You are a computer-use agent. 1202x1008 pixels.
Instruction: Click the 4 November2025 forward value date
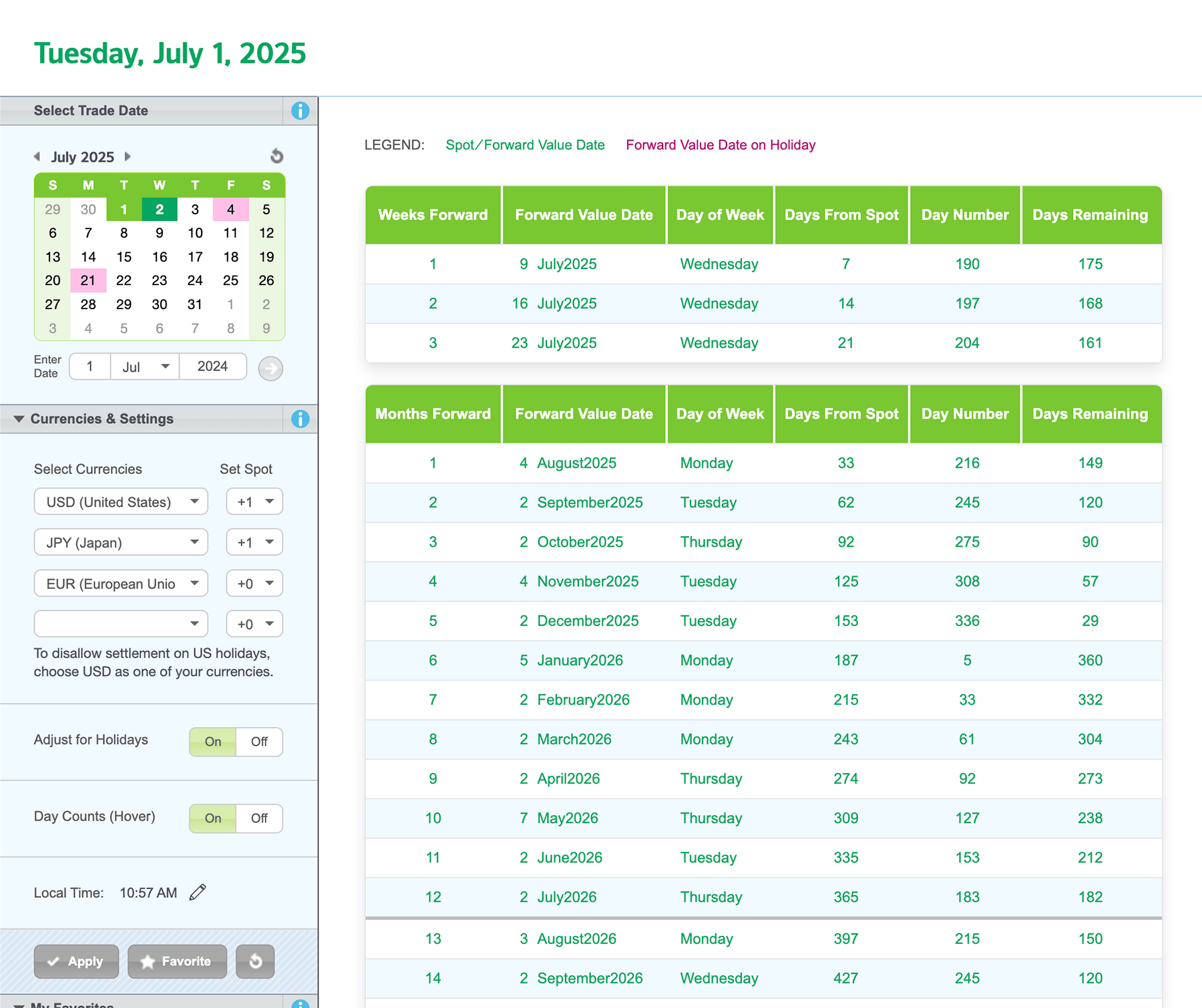point(578,581)
